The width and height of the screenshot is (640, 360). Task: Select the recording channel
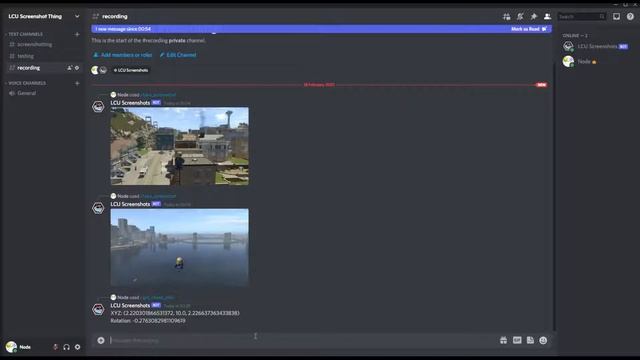click(43, 68)
